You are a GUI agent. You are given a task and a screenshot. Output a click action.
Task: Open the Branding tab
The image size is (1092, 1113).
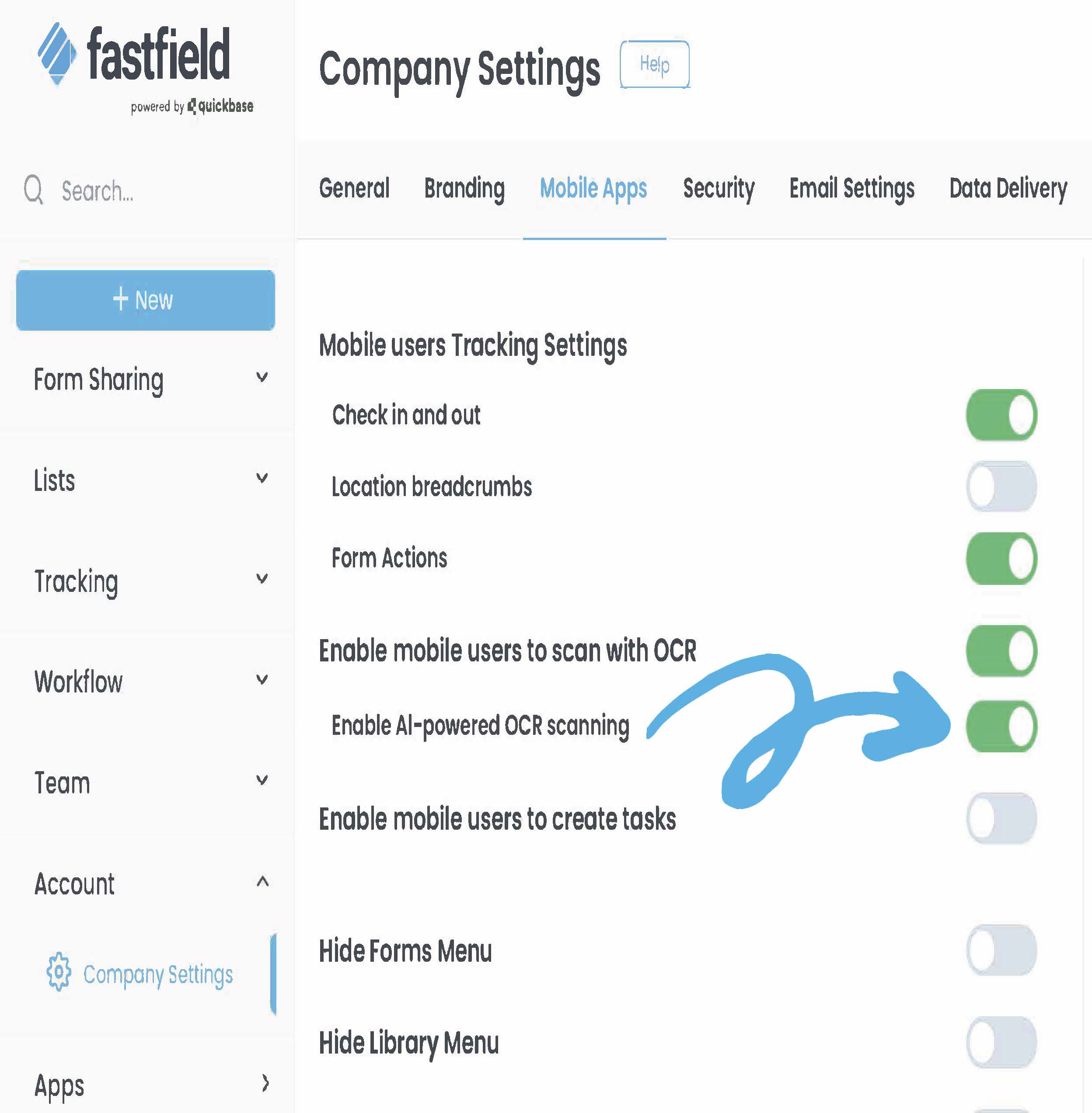(464, 189)
